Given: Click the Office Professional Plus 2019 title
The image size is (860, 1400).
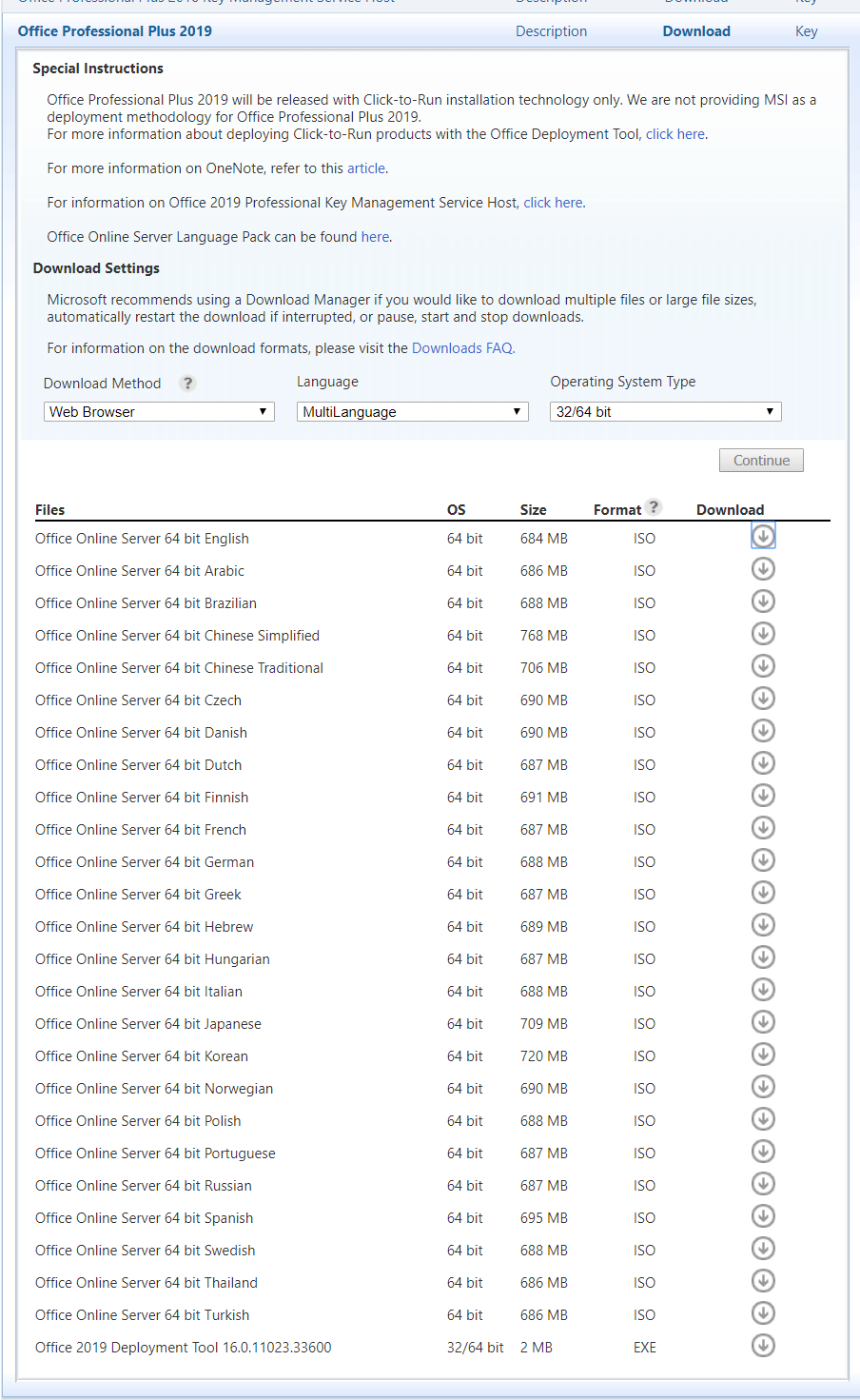Looking at the screenshot, I should pyautogui.click(x=115, y=31).
